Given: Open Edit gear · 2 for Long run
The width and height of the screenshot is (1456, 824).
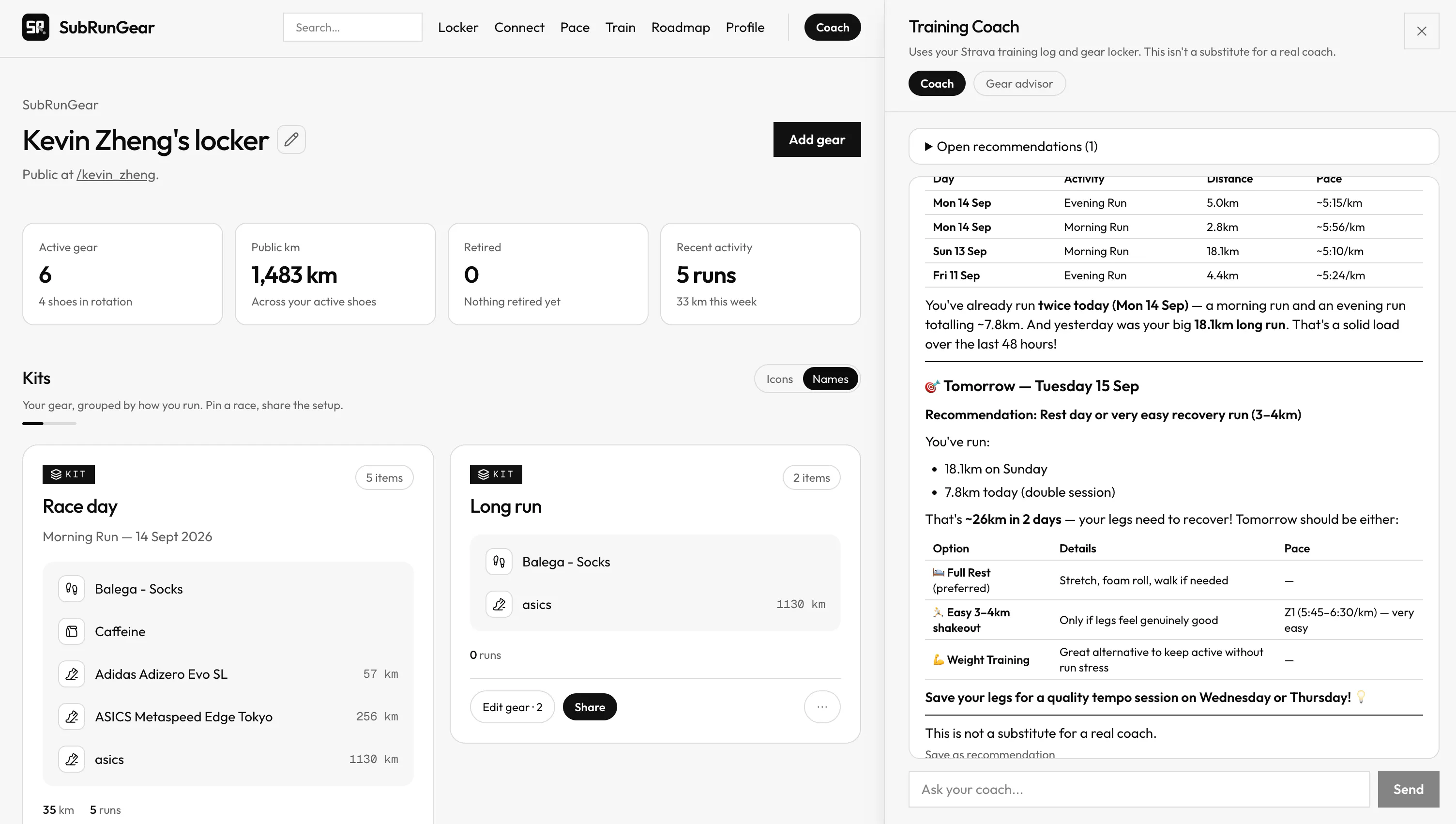Looking at the screenshot, I should [x=512, y=707].
